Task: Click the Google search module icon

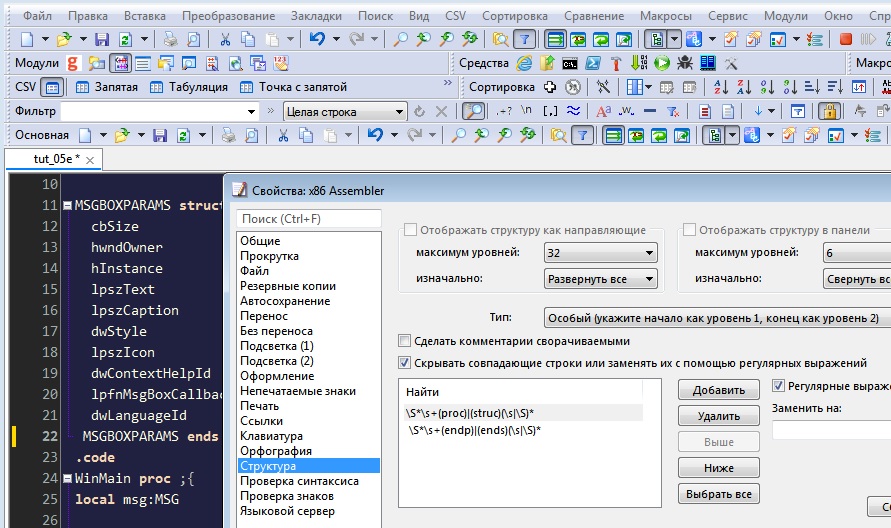Action: (x=73, y=63)
